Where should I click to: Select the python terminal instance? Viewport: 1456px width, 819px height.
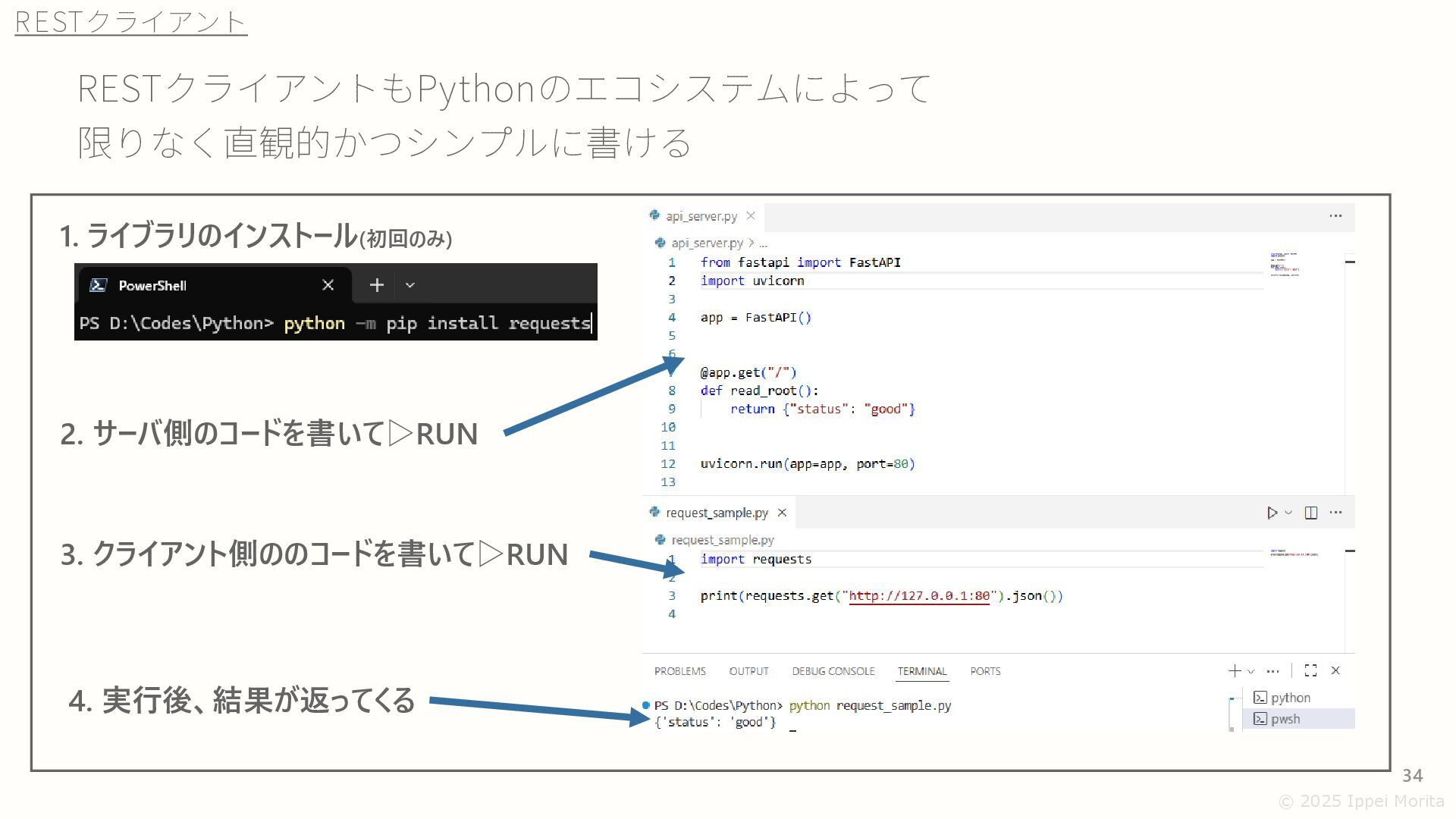coord(1289,698)
